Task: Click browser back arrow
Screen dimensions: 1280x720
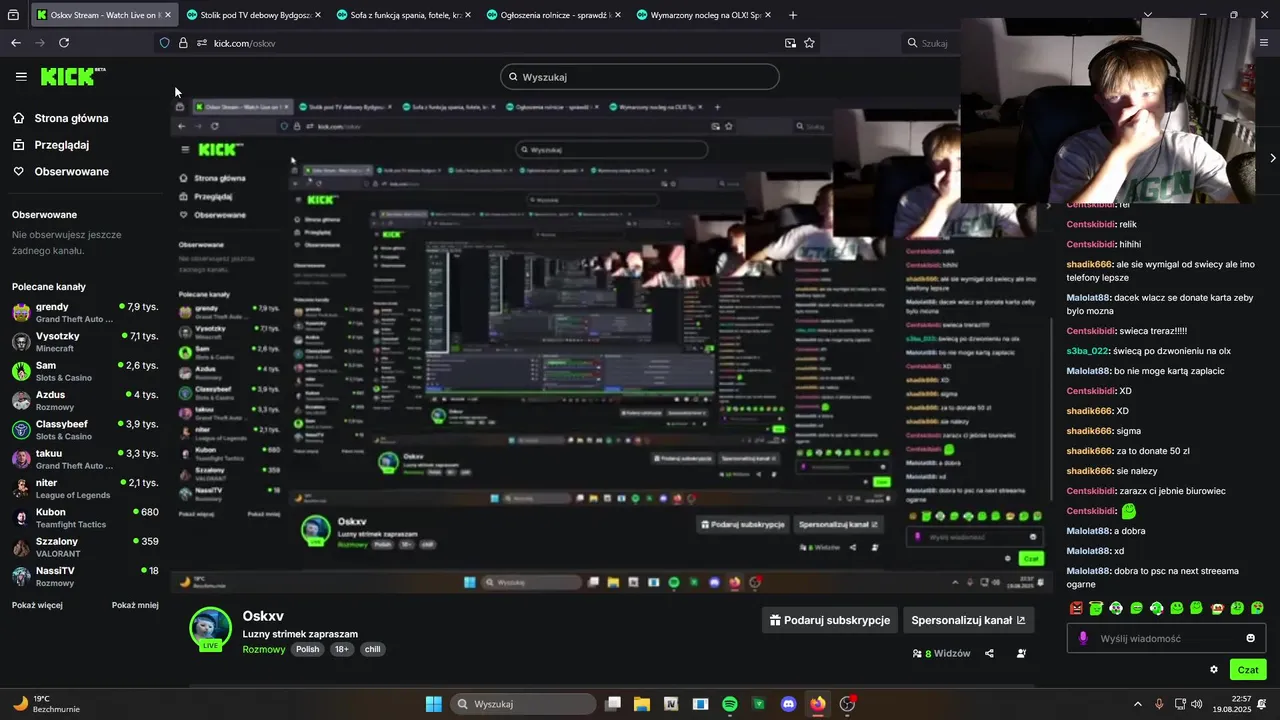Action: pyautogui.click(x=16, y=43)
